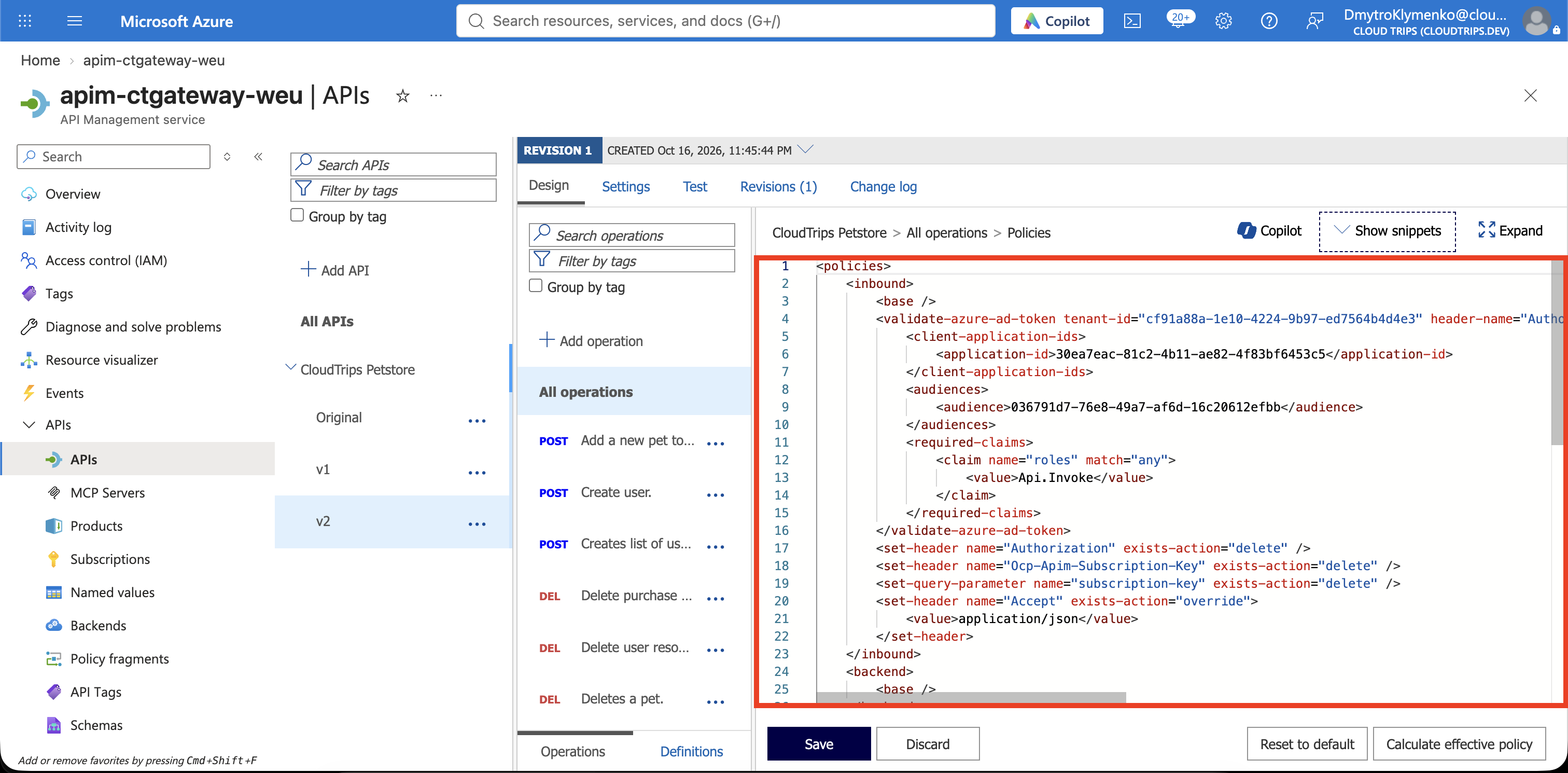This screenshot has height=773, width=1568.
Task: Open the help question mark icon
Action: tap(1269, 21)
